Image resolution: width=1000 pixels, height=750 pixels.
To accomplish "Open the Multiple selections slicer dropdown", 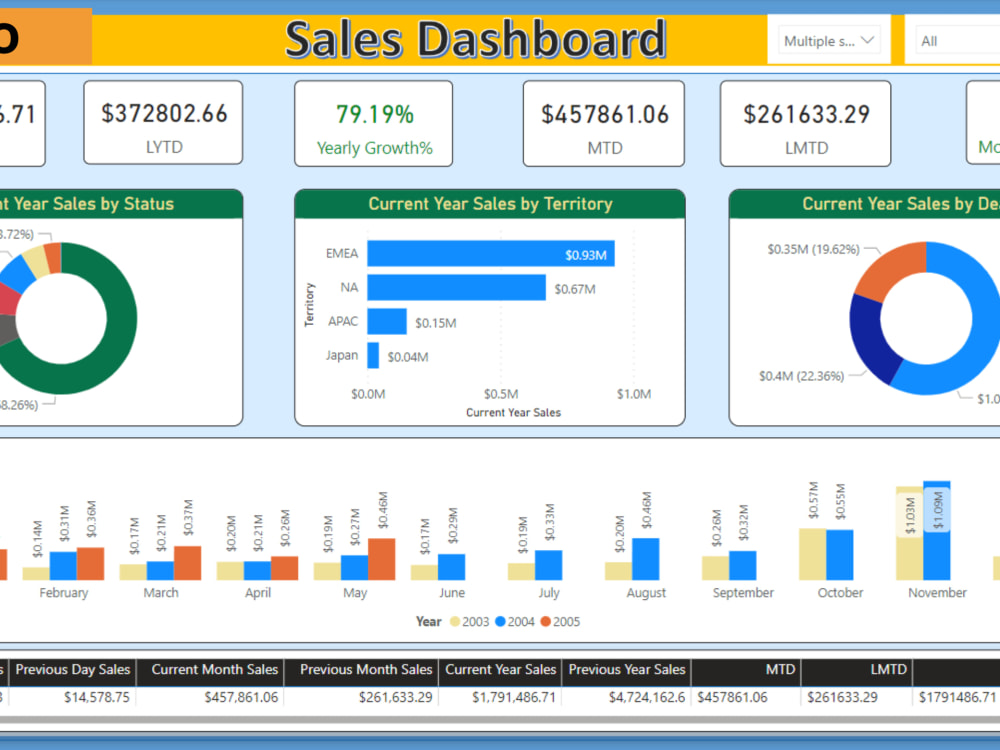I will pos(828,40).
